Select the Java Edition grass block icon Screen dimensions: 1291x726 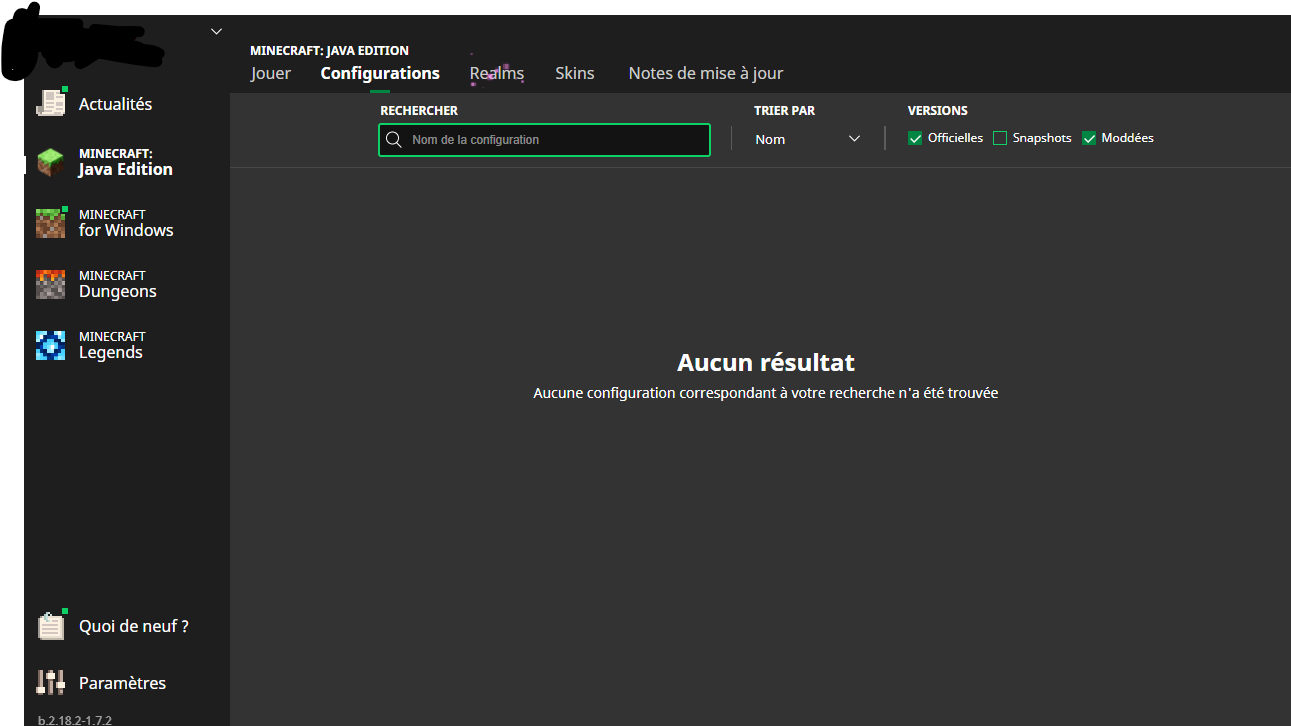click(50, 162)
